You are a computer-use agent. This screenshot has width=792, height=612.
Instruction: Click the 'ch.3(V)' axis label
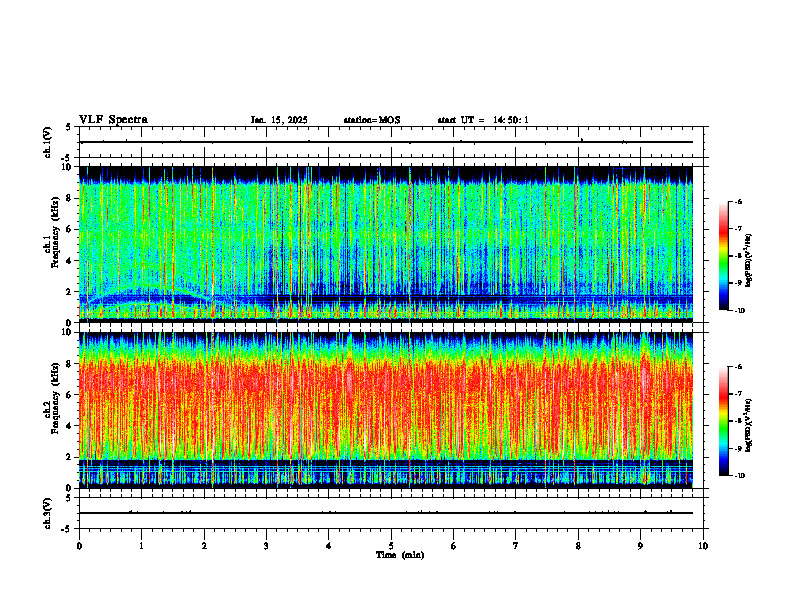[x=48, y=514]
